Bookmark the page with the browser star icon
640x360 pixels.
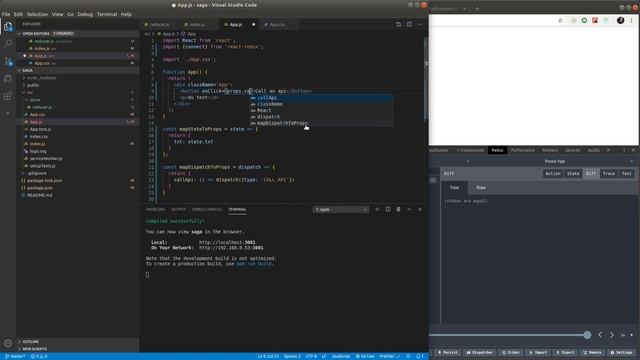coord(560,20)
